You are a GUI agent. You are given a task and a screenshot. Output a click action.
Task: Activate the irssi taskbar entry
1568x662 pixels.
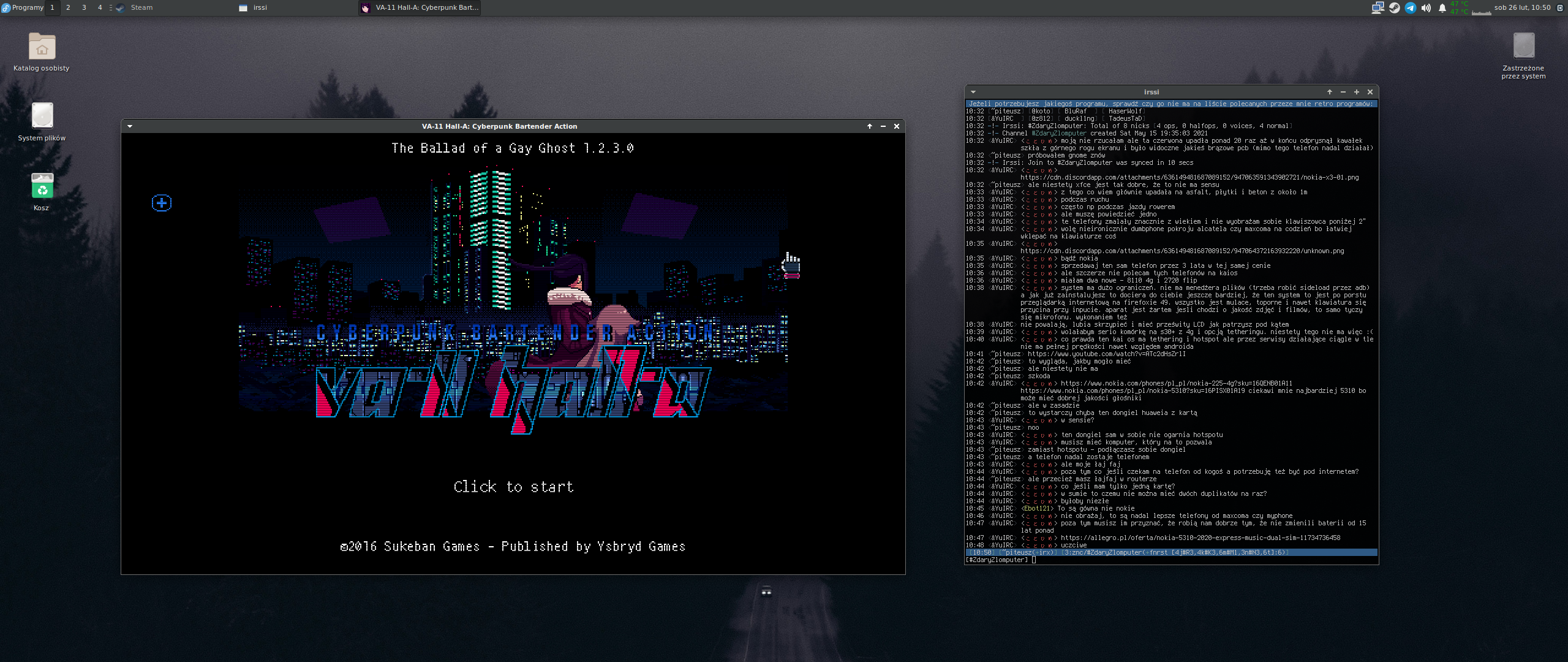[296, 7]
